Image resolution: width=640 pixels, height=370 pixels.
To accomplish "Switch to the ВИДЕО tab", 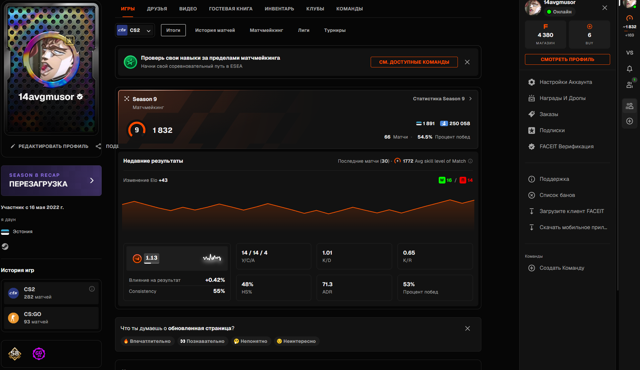I will coord(188,9).
